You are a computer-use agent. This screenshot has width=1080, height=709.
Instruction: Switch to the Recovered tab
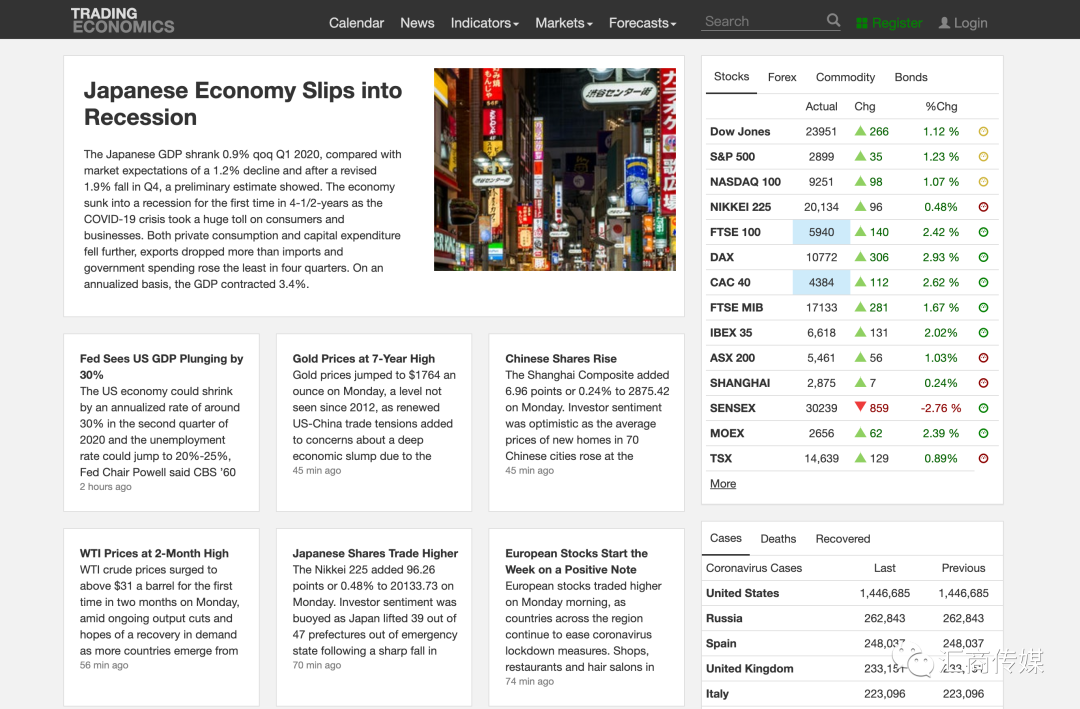(843, 539)
